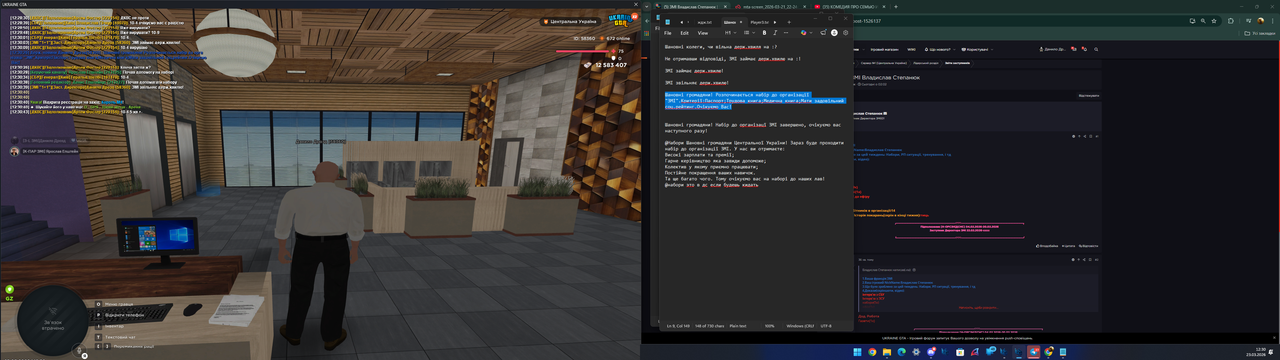Close the Шенон tab in Notepad
Viewport: 1280px width, 360px height.
[741, 22]
